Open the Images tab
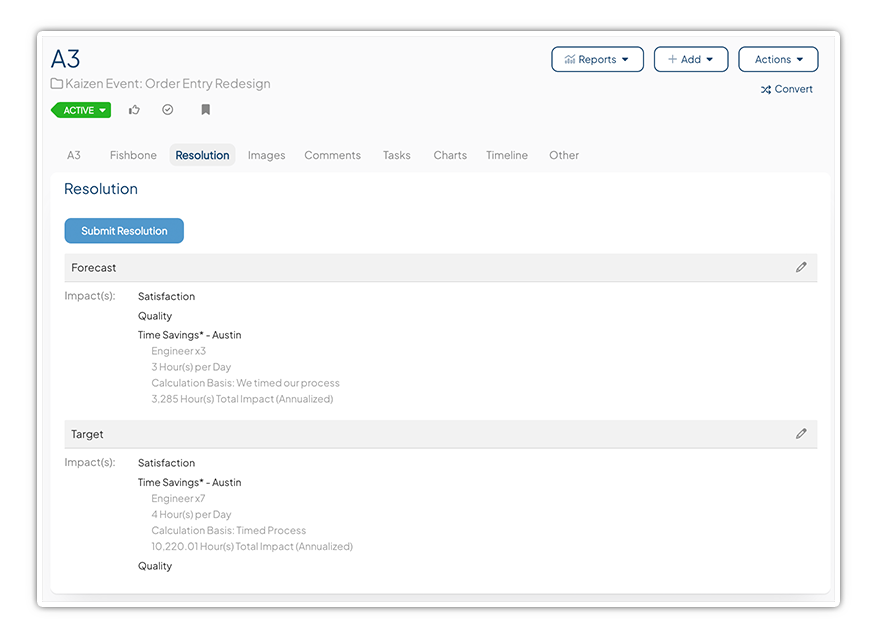This screenshot has height=639, width=875. [266, 156]
